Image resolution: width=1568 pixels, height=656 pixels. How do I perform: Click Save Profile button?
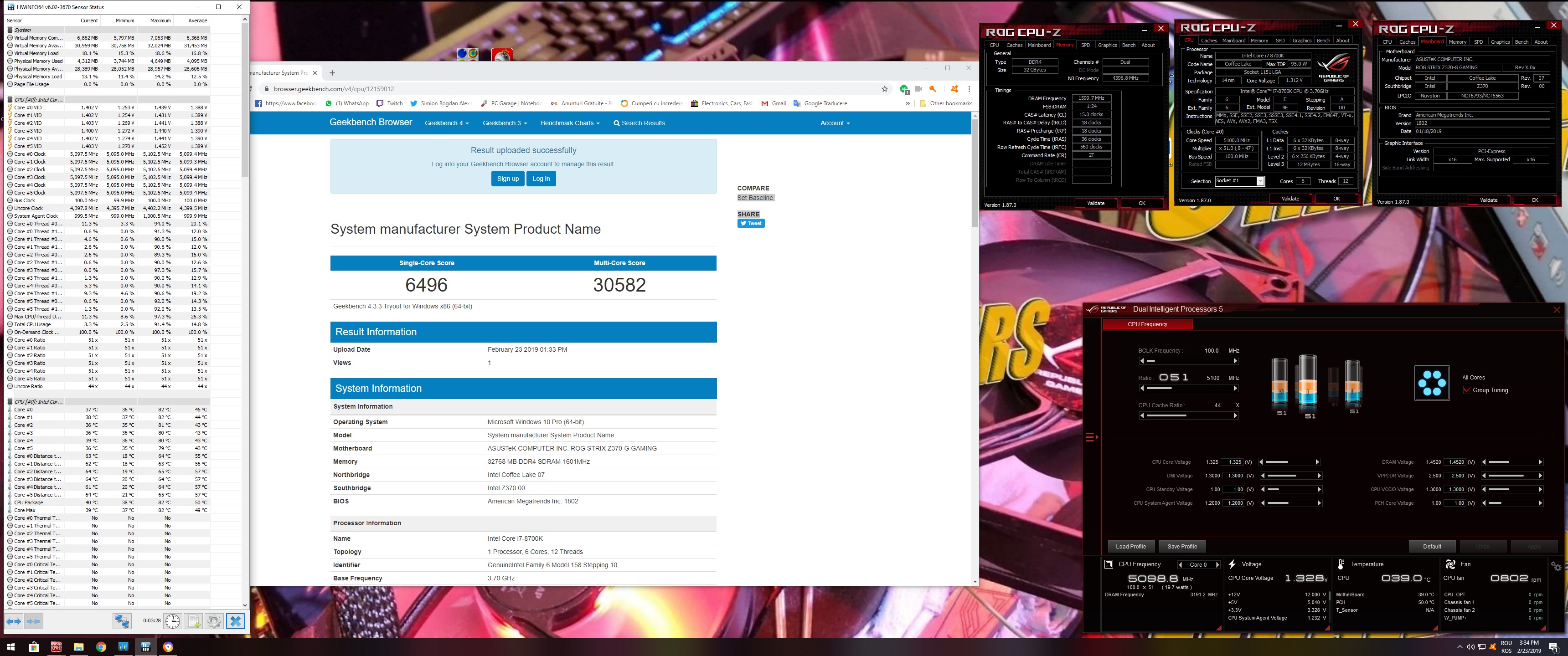tap(1182, 547)
